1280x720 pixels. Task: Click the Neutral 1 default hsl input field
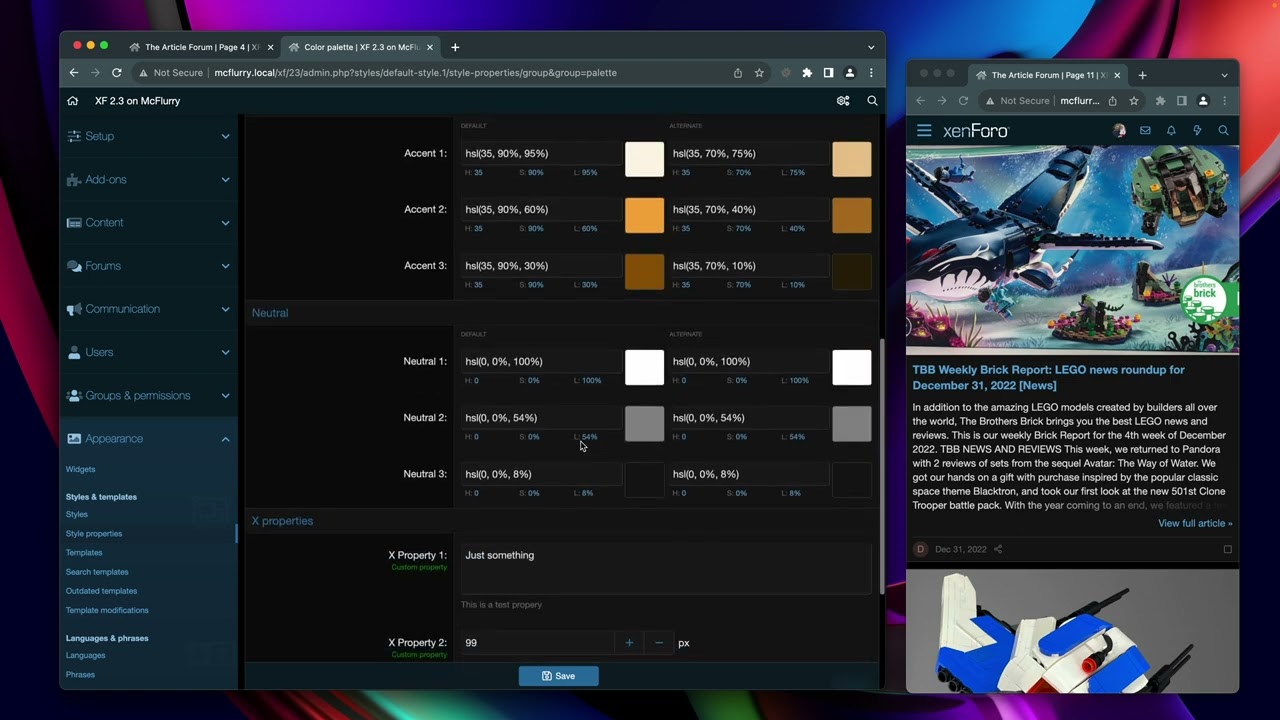(x=542, y=362)
